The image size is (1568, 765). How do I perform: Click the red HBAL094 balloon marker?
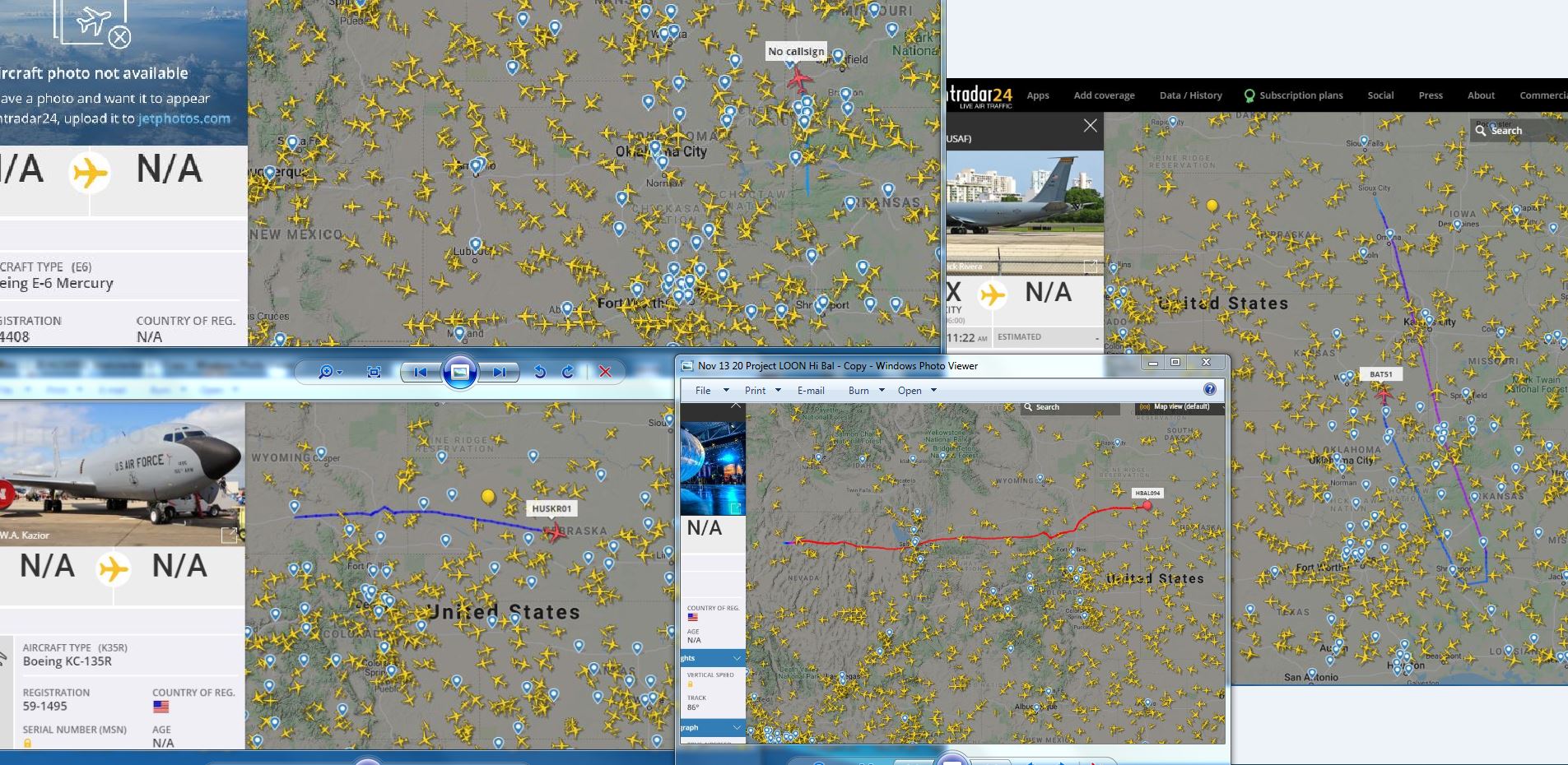(1147, 506)
